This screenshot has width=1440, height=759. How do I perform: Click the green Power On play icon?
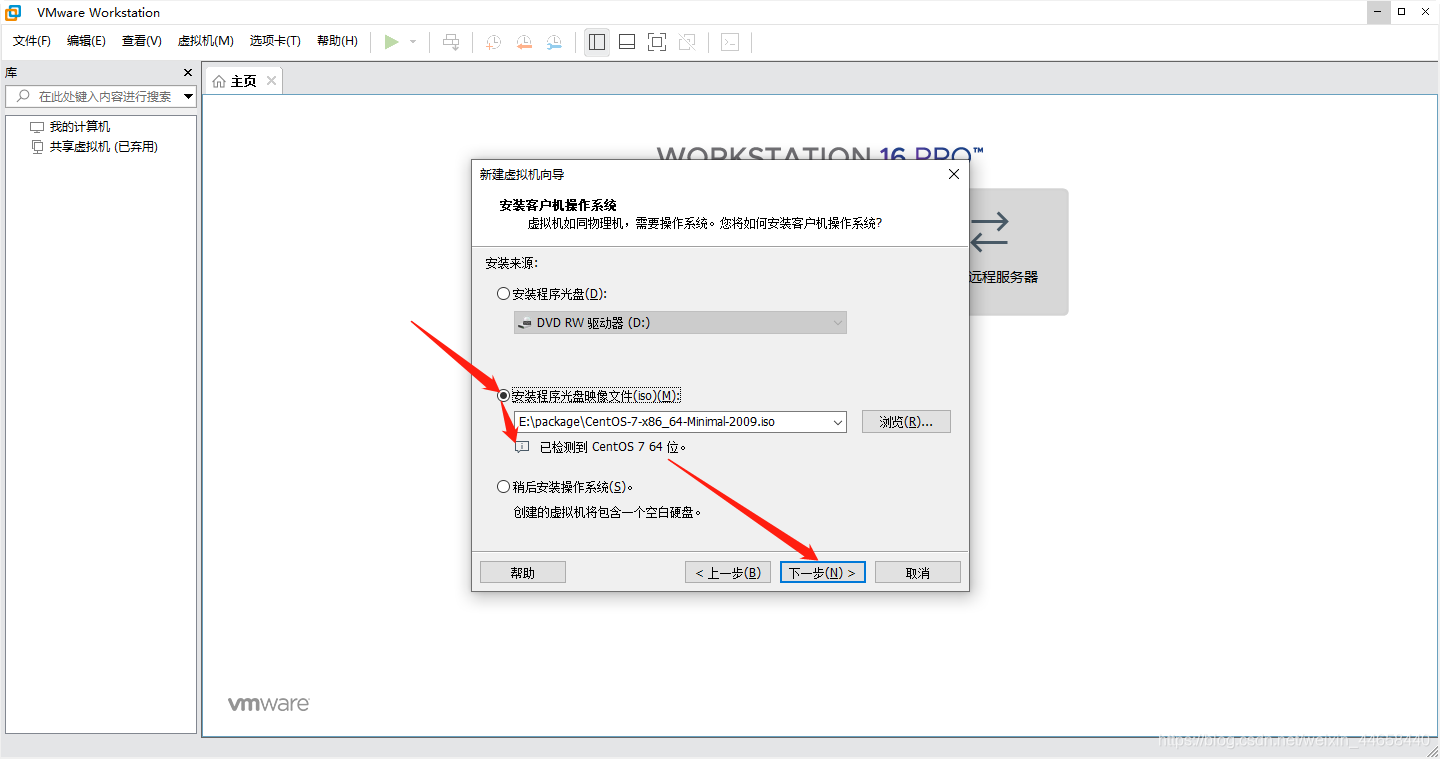click(x=392, y=42)
